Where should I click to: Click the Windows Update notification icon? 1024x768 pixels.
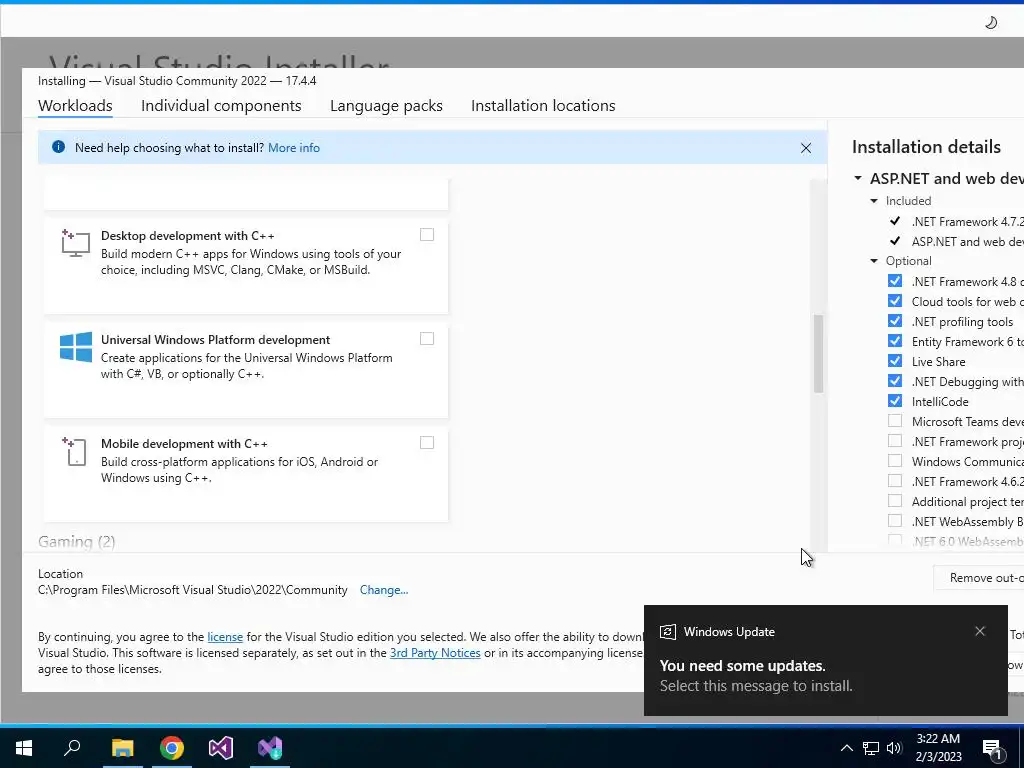pos(667,632)
